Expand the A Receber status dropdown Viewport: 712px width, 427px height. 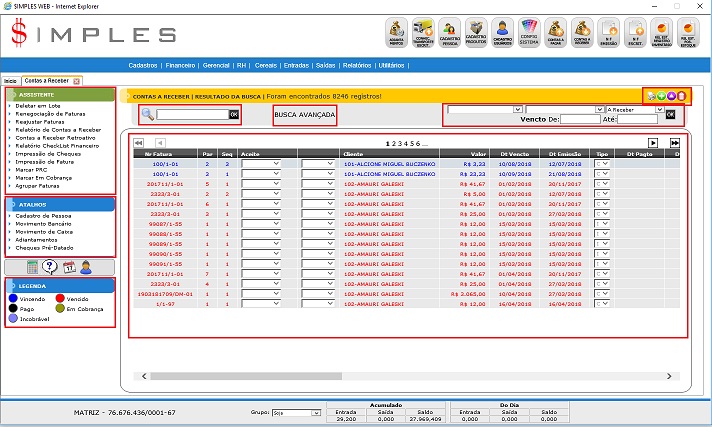(x=658, y=109)
